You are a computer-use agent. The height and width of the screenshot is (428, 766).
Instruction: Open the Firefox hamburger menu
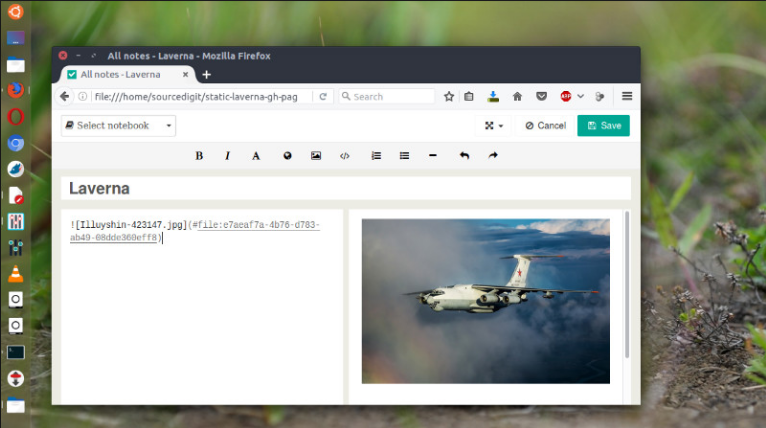click(x=627, y=96)
